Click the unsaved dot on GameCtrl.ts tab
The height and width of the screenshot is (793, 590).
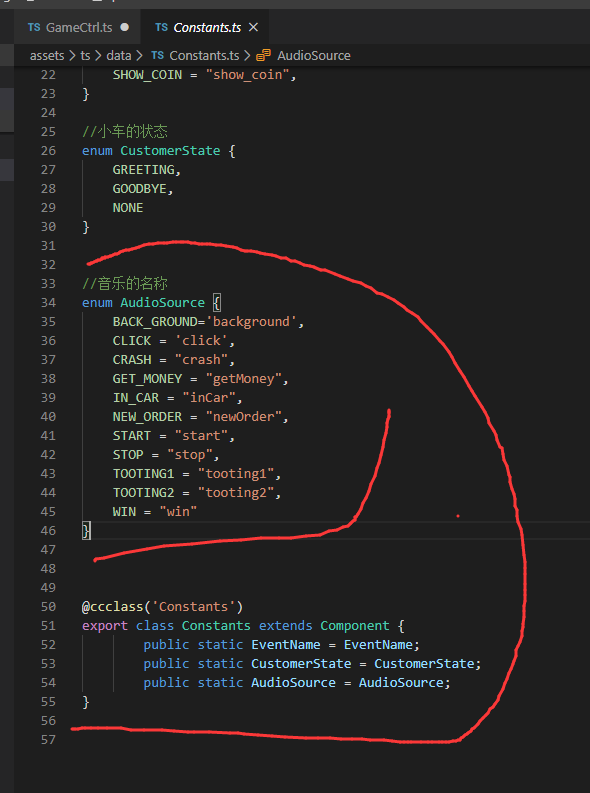(124, 27)
